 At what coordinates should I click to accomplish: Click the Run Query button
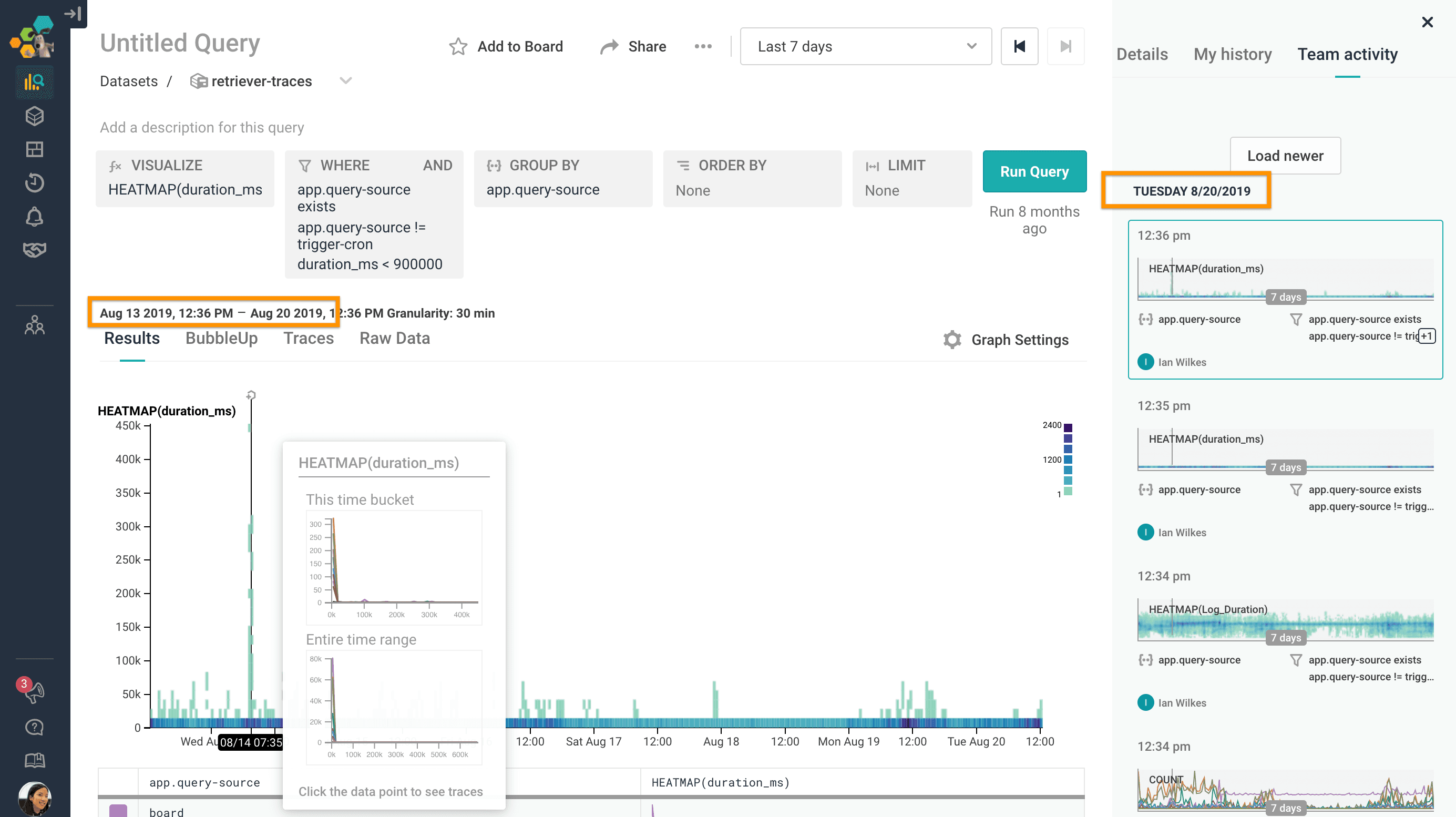coord(1034,171)
